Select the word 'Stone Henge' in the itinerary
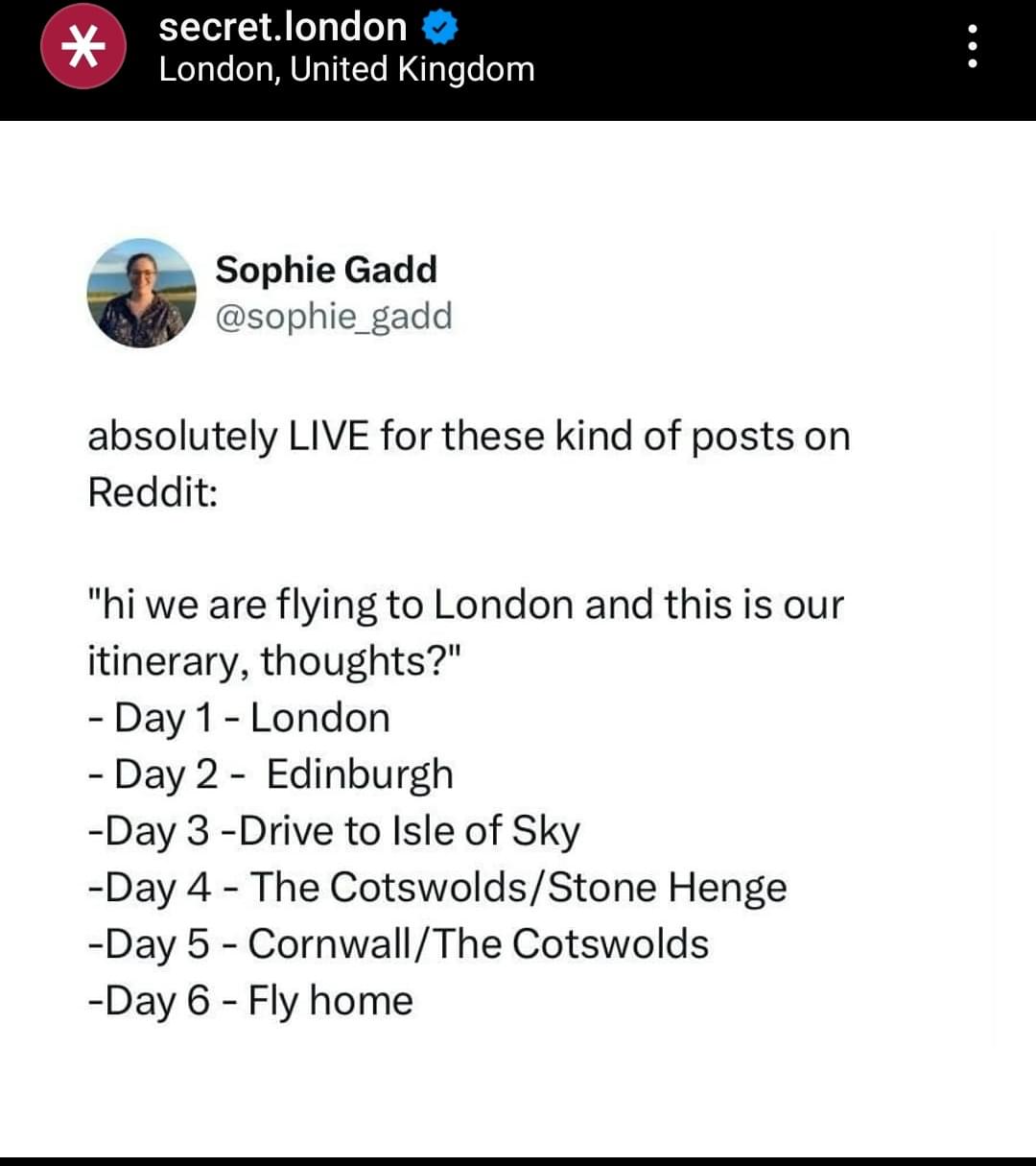 (x=668, y=889)
